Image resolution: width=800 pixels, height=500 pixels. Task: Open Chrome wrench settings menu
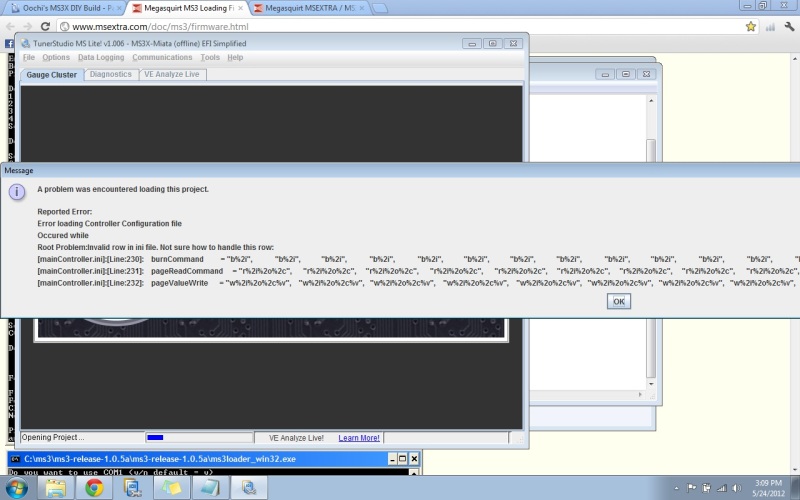(789, 27)
